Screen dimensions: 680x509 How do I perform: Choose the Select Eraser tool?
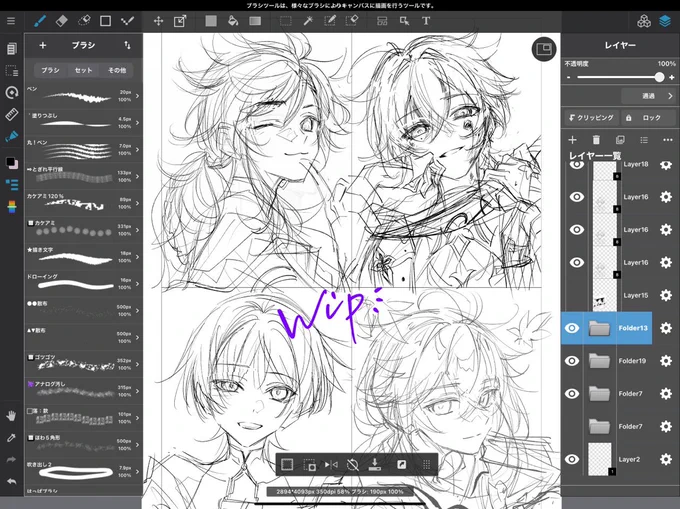[352, 21]
